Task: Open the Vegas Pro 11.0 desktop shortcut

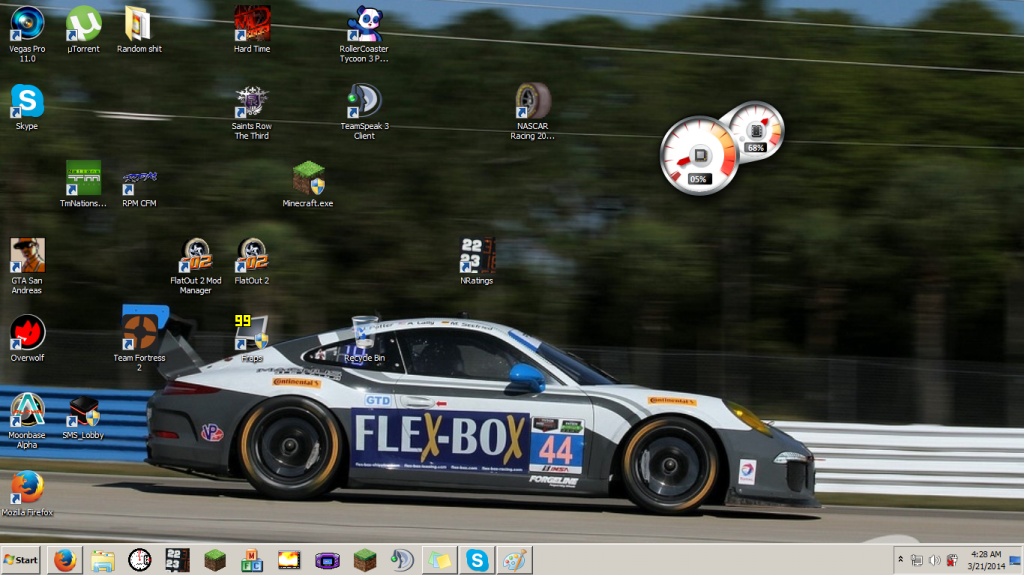Action: click(x=27, y=34)
